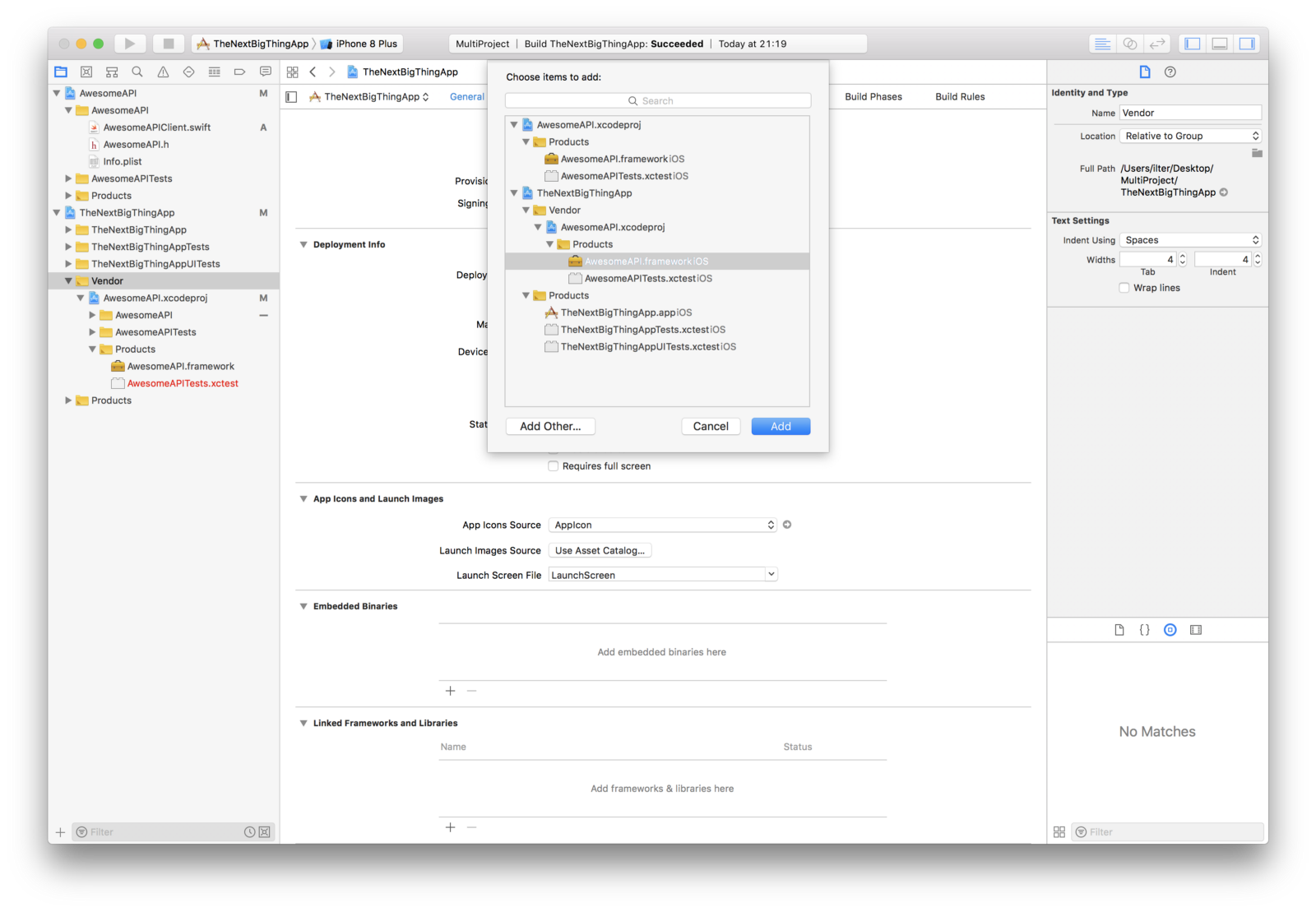Screen dimensions: 1316x912
Task: Show the file template library
Action: coord(1119,630)
